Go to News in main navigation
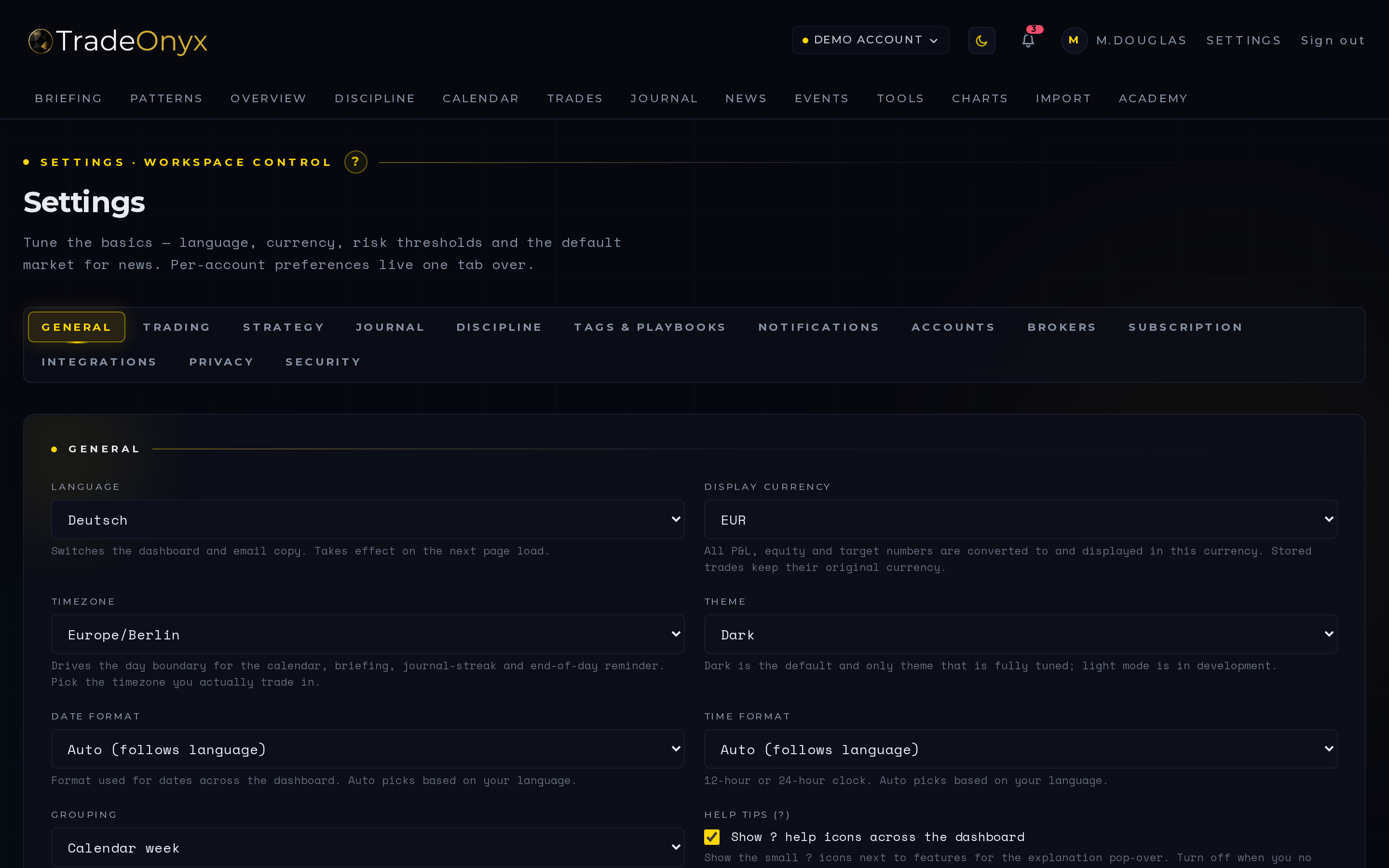This screenshot has height=868, width=1389. [x=746, y=99]
